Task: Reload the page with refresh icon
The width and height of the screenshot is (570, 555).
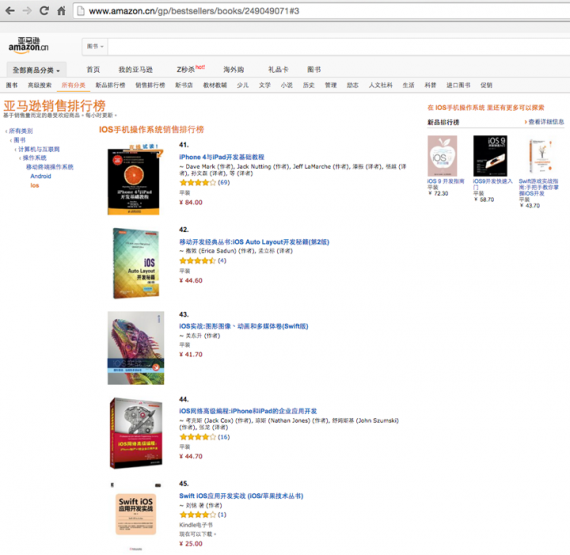Action: 44,11
